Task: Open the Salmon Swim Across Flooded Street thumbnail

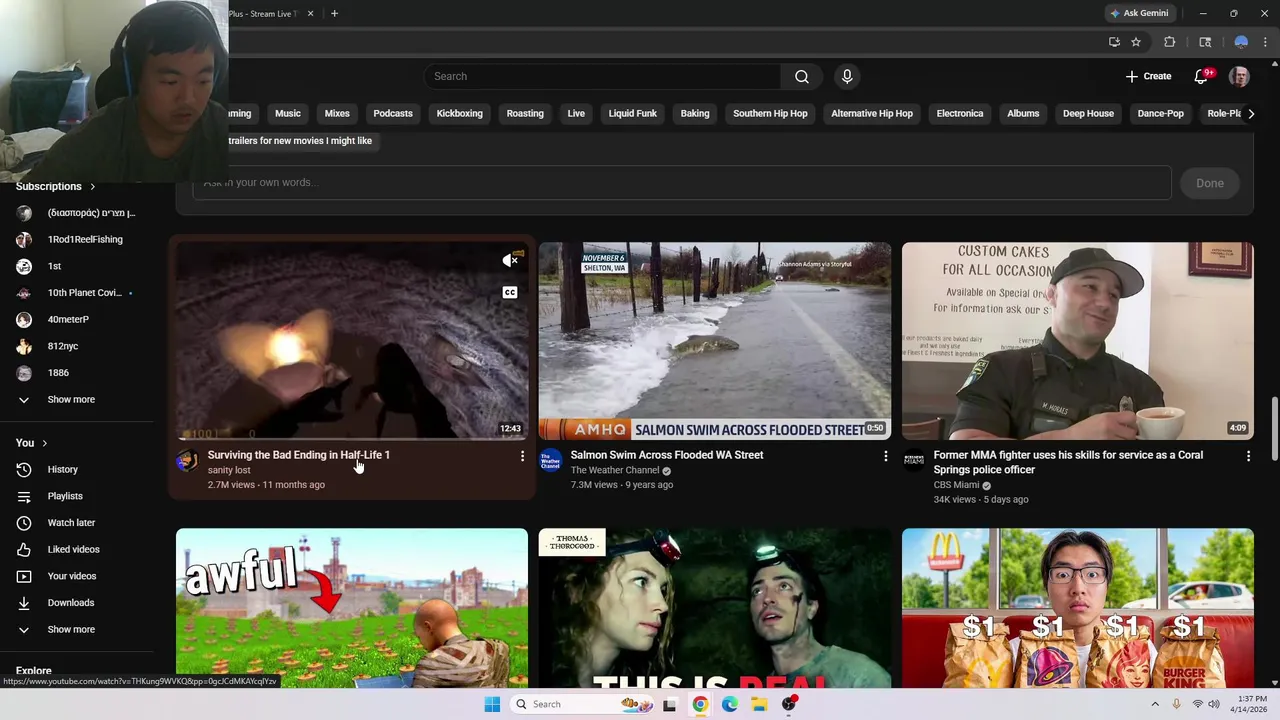Action: (x=715, y=341)
